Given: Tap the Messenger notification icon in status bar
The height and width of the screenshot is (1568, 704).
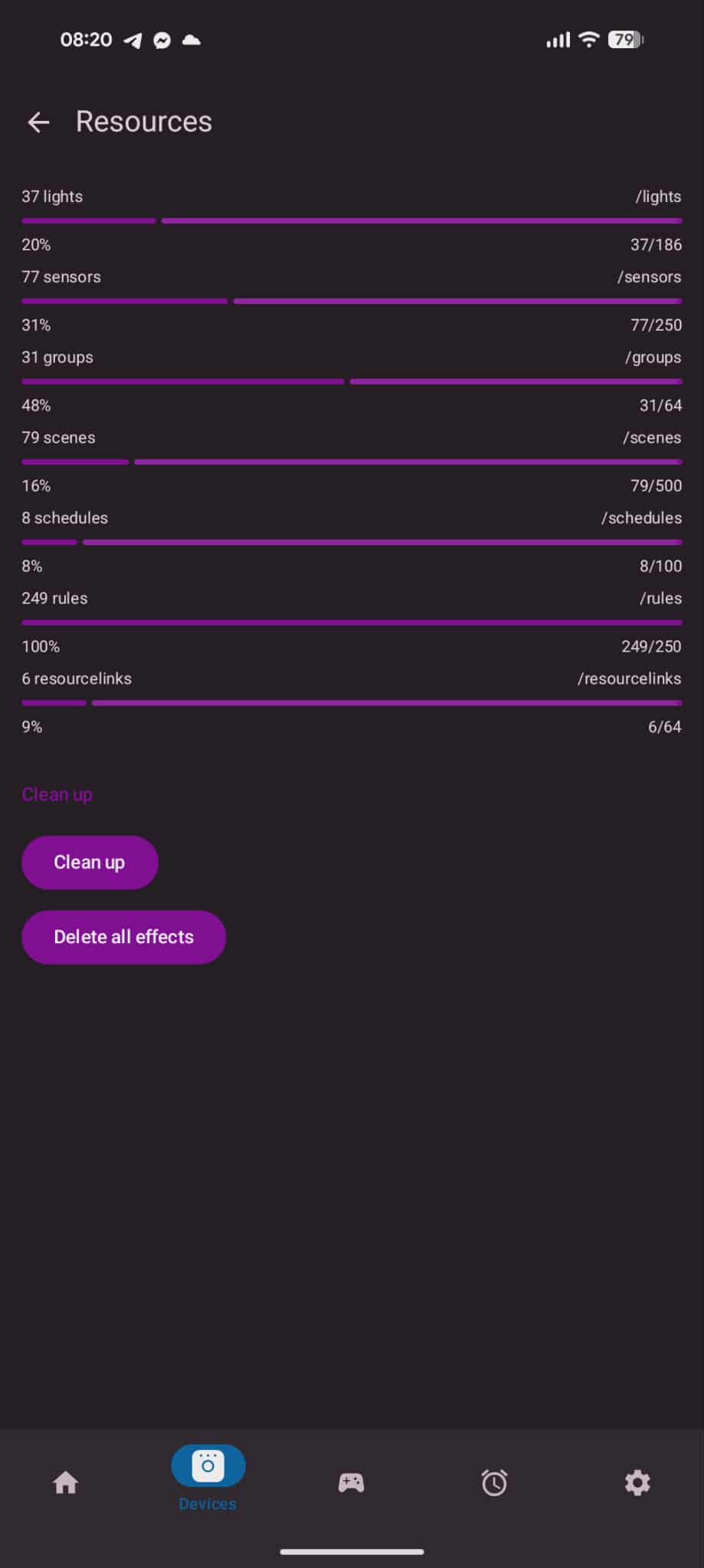Looking at the screenshot, I should pyautogui.click(x=162, y=41).
